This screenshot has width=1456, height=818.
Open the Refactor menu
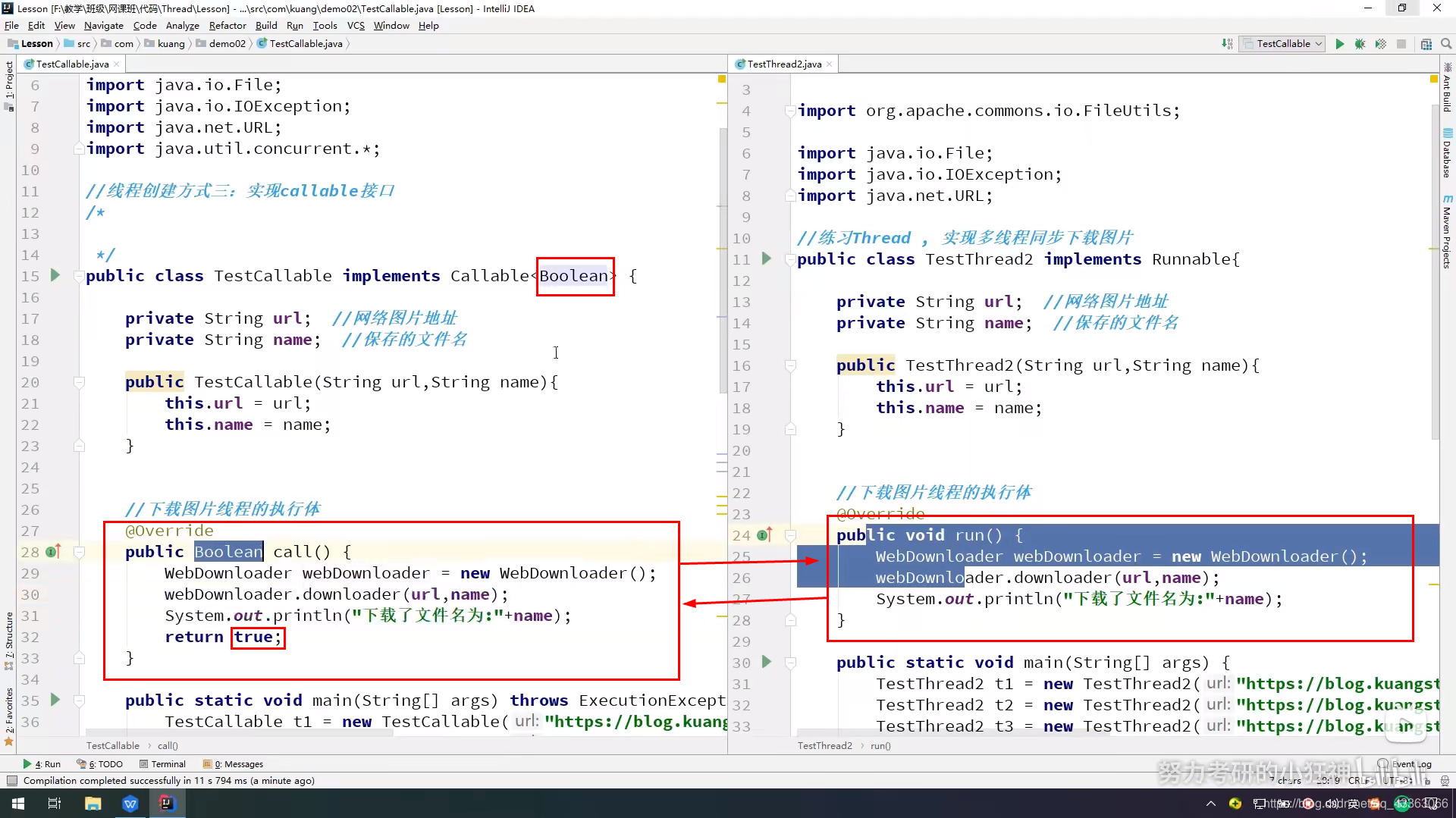coord(227,25)
